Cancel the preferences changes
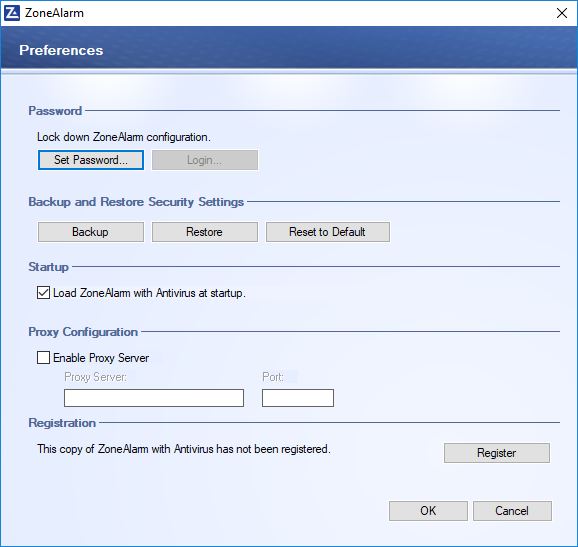This screenshot has width=578, height=547. click(x=512, y=511)
